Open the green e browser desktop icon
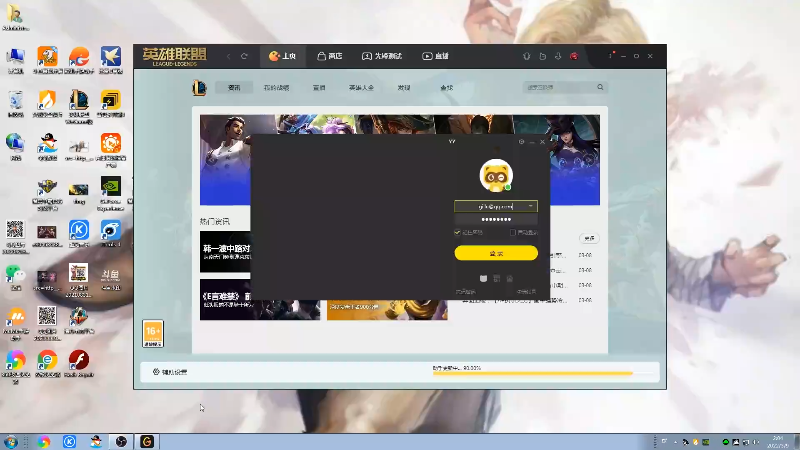Viewport: 800px width, 450px height. click(47, 363)
